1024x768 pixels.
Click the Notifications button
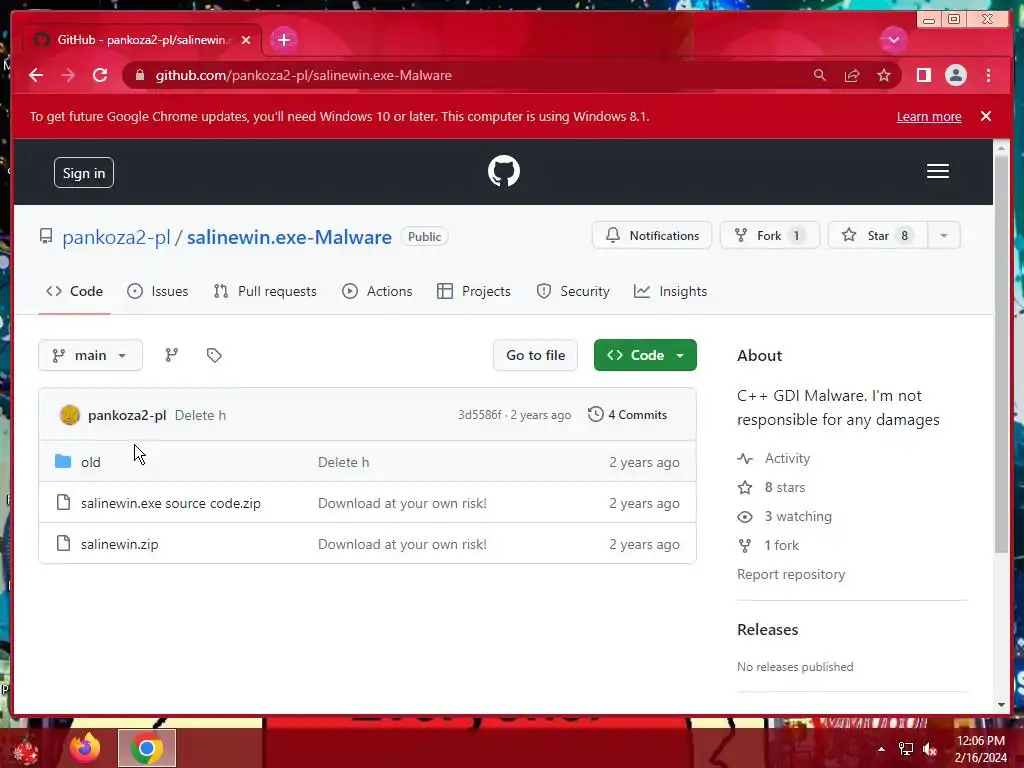point(652,235)
